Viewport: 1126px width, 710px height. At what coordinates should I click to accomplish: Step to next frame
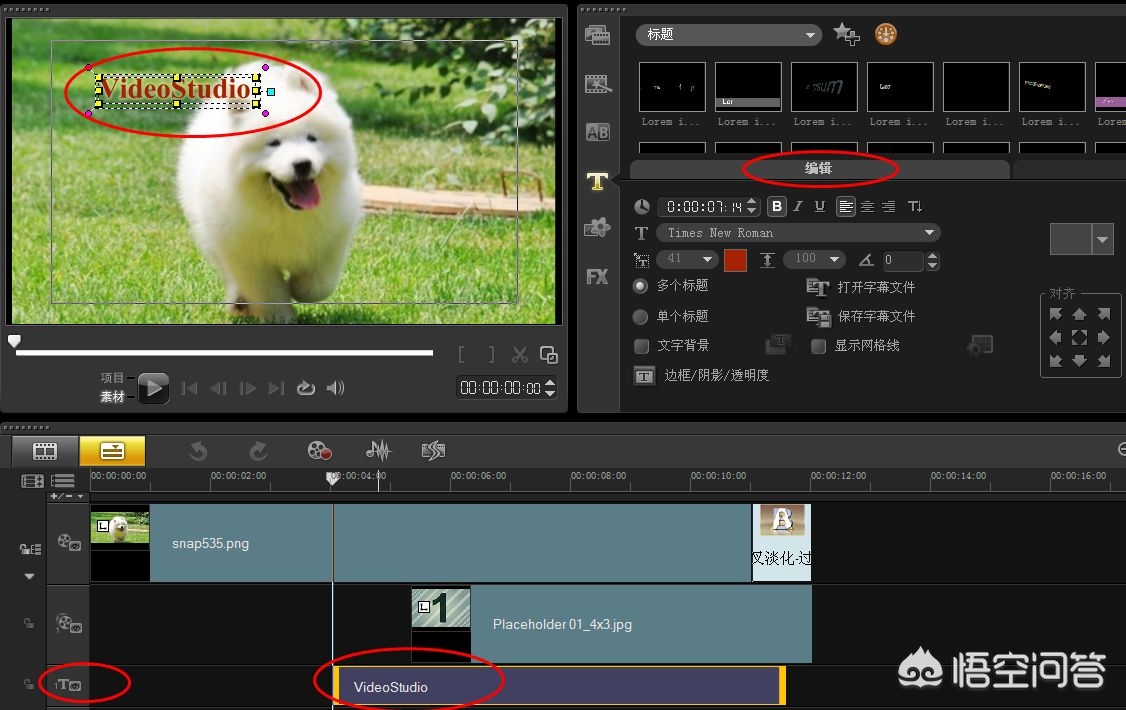point(248,388)
